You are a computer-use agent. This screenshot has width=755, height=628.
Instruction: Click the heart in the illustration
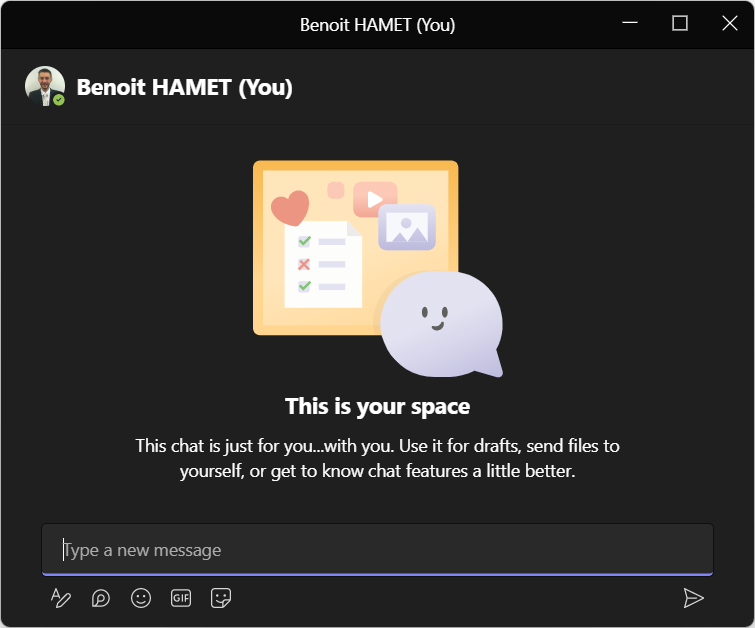point(290,208)
